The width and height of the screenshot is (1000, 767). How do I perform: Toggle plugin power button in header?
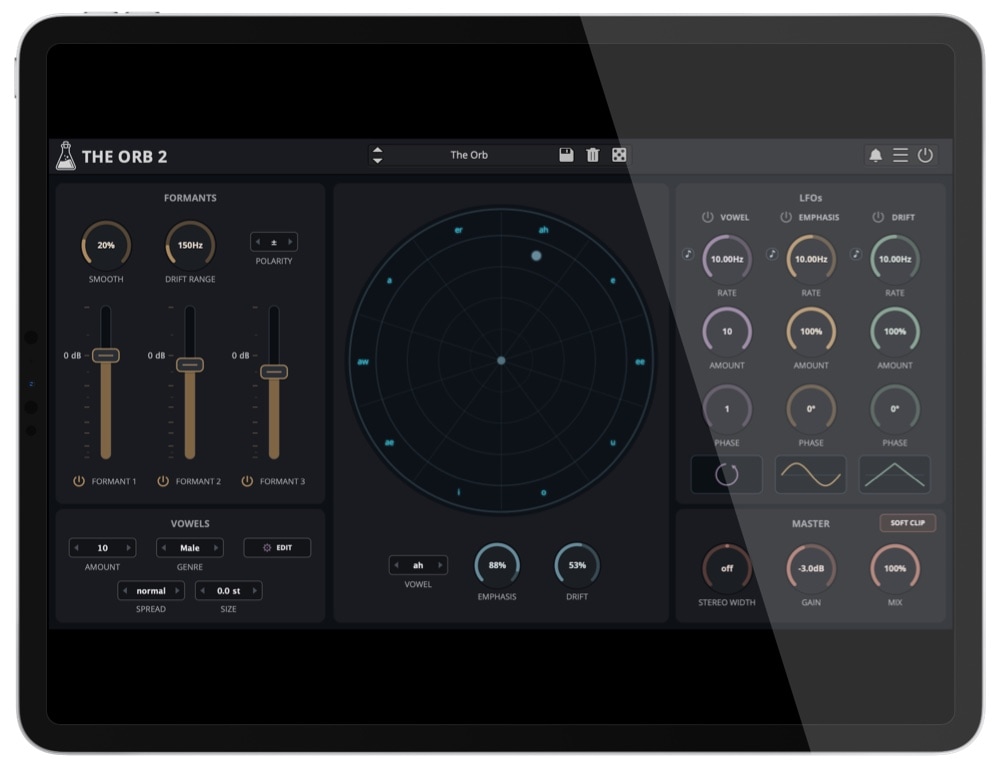[925, 155]
